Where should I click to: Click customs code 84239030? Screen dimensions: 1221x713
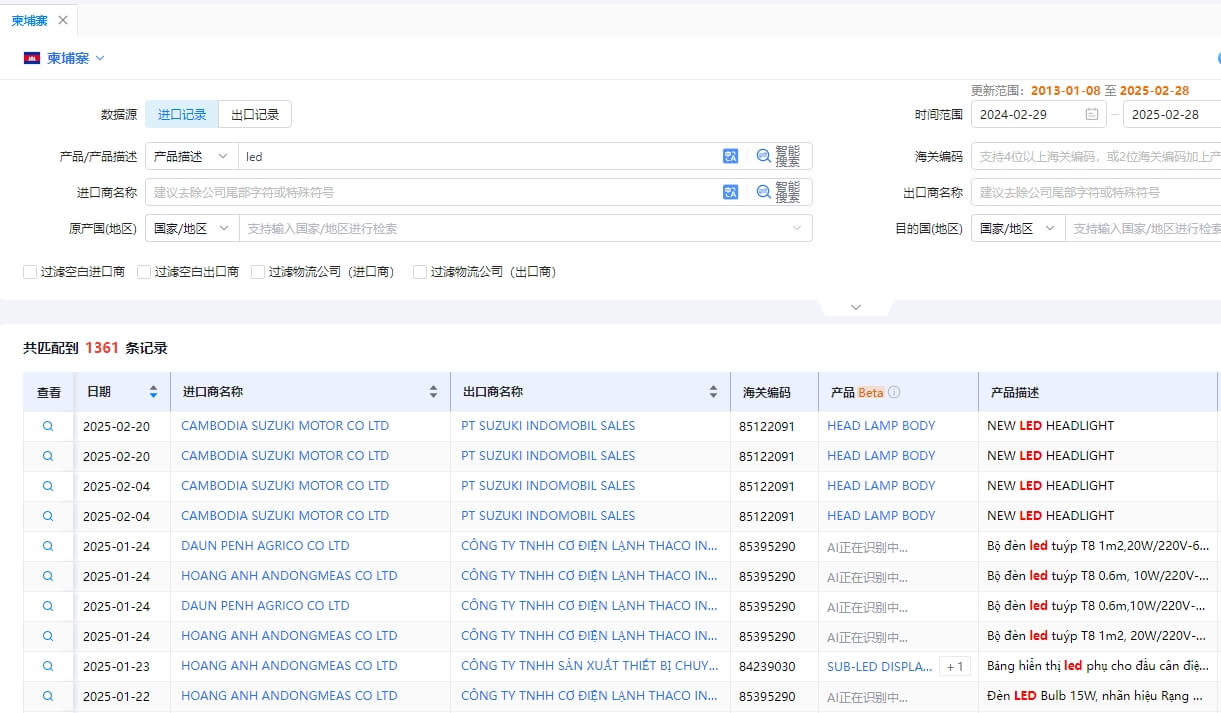[x=767, y=667]
